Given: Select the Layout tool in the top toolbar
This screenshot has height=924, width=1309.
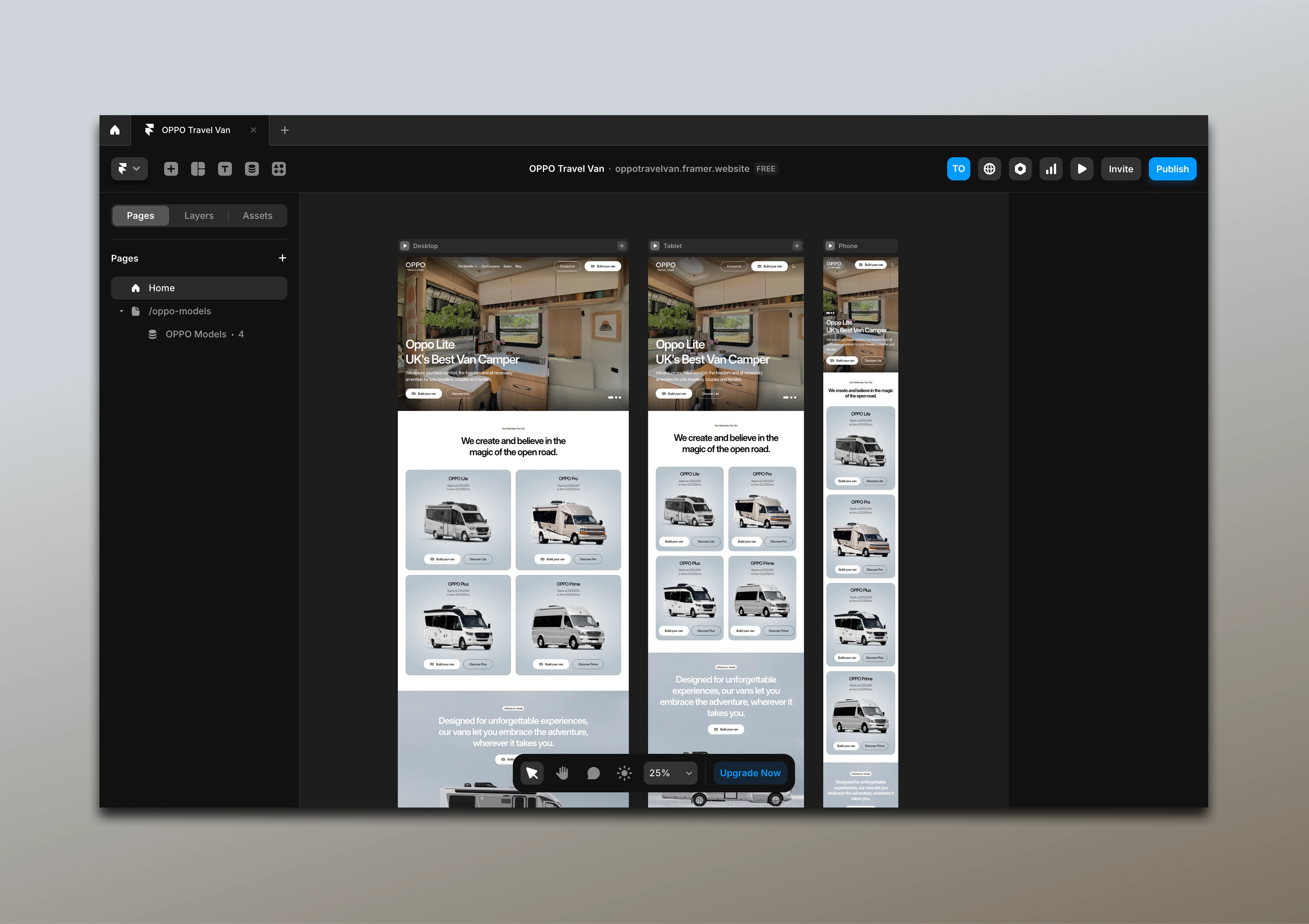Looking at the screenshot, I should [198, 169].
